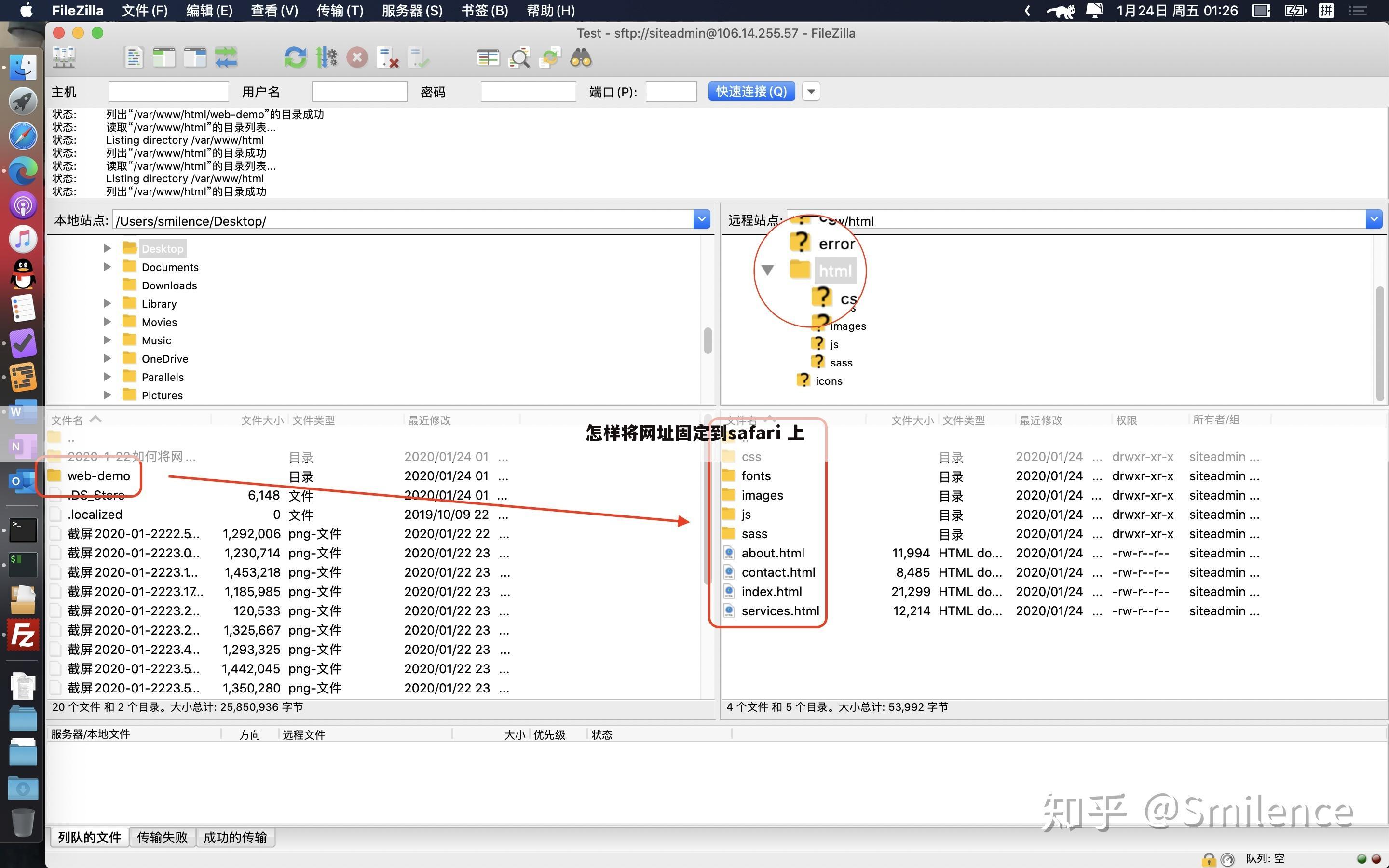Open Podcasts from the Dock
Image resolution: width=1389 pixels, height=868 pixels.
[x=23, y=205]
